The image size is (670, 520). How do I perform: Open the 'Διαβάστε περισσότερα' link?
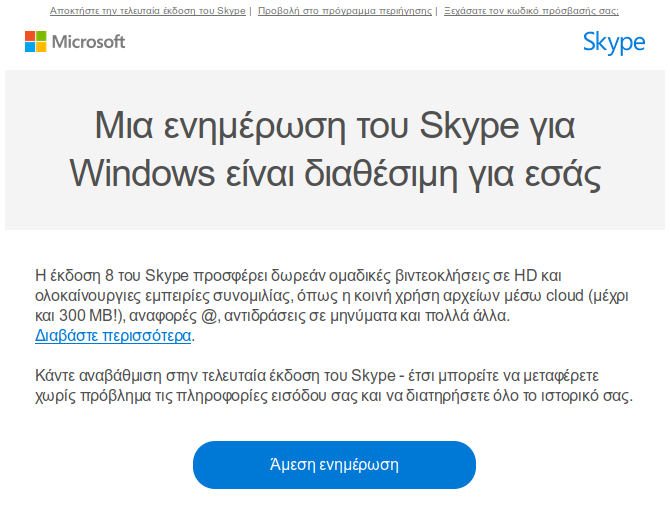click(x=113, y=335)
